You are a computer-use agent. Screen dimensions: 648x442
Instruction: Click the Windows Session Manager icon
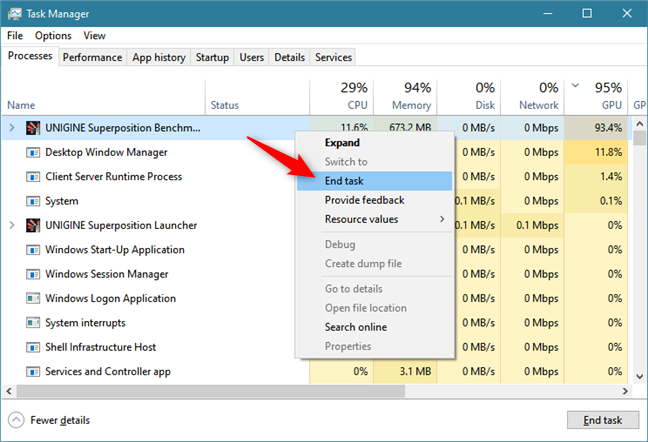(x=33, y=274)
